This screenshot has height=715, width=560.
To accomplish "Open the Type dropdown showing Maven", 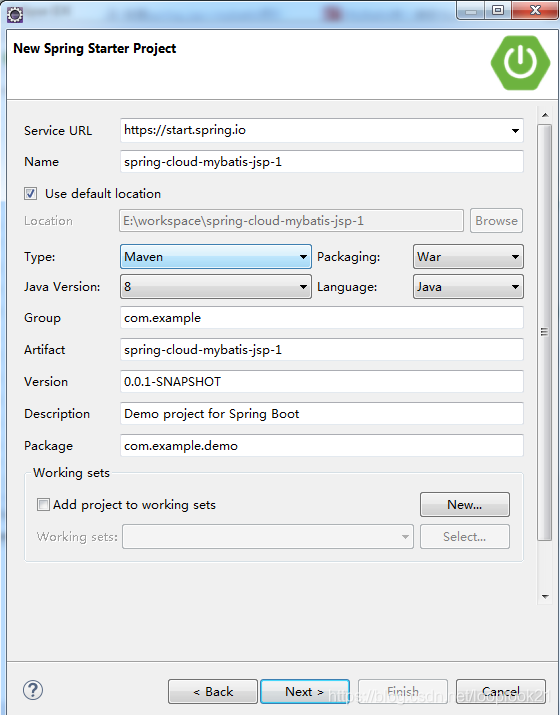I will (x=216, y=257).
